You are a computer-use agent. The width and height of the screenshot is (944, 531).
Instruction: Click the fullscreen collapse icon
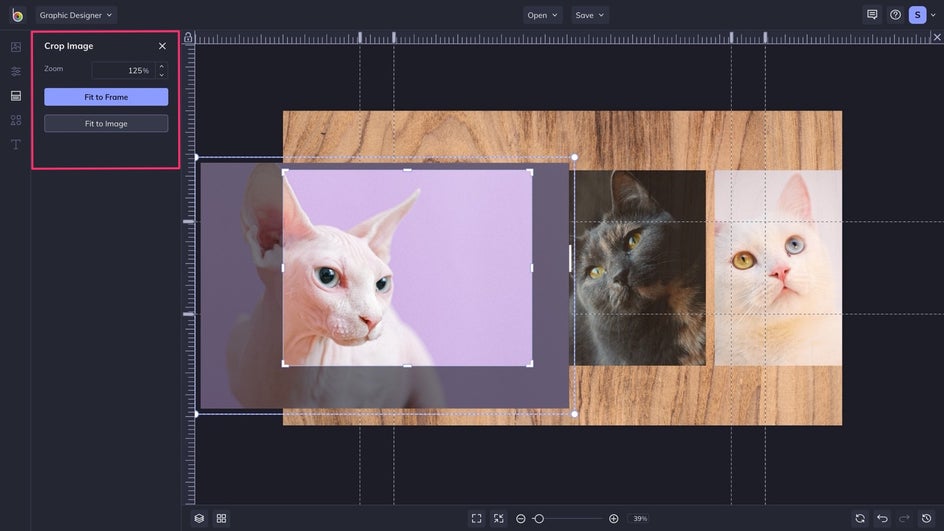point(498,518)
